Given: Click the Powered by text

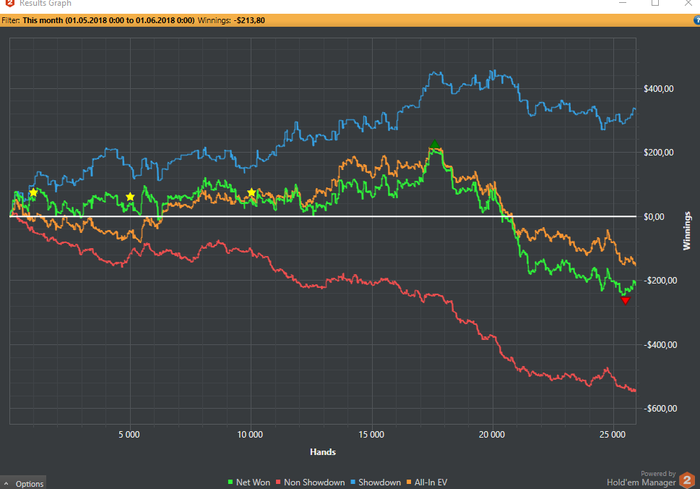Looking at the screenshot, I should click(x=658, y=474).
